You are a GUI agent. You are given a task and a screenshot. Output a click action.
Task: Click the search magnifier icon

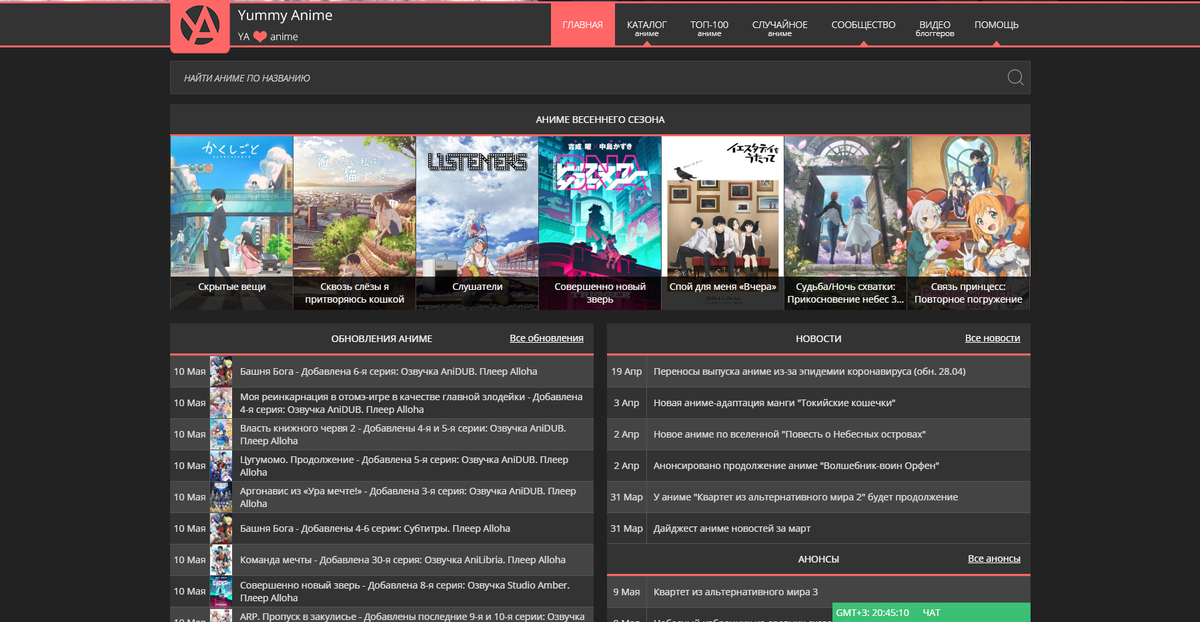(x=1015, y=78)
